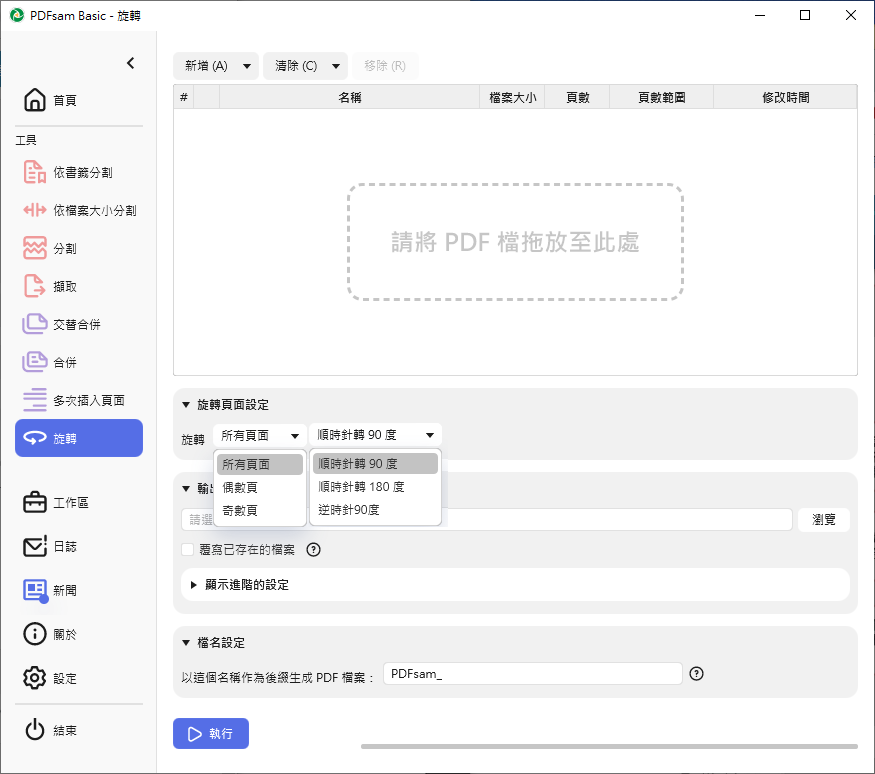Collapse the 旋轉頁面設定 section
The height and width of the screenshot is (774, 875).
point(186,405)
